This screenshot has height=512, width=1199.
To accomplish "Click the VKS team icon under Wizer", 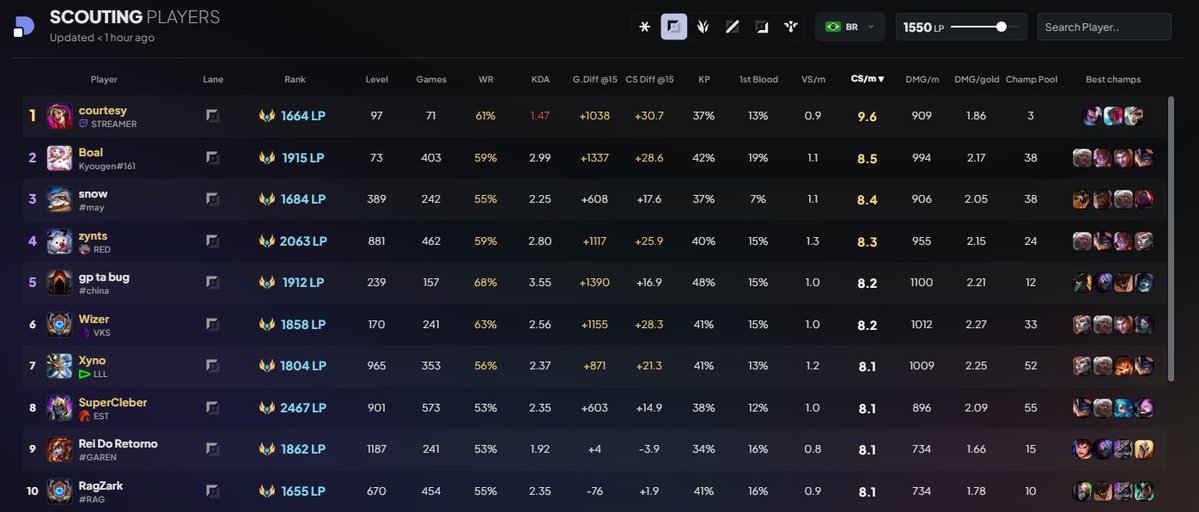I will point(85,333).
